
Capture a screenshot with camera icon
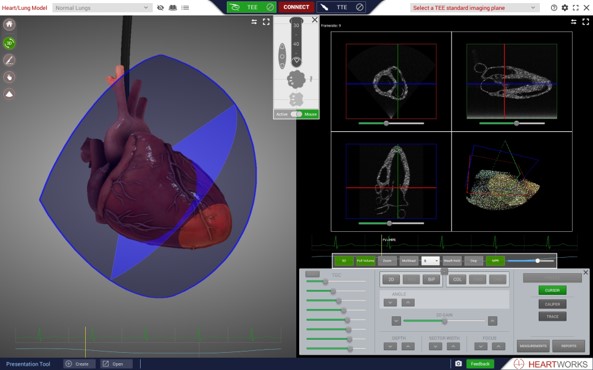pyautogui.click(x=458, y=364)
